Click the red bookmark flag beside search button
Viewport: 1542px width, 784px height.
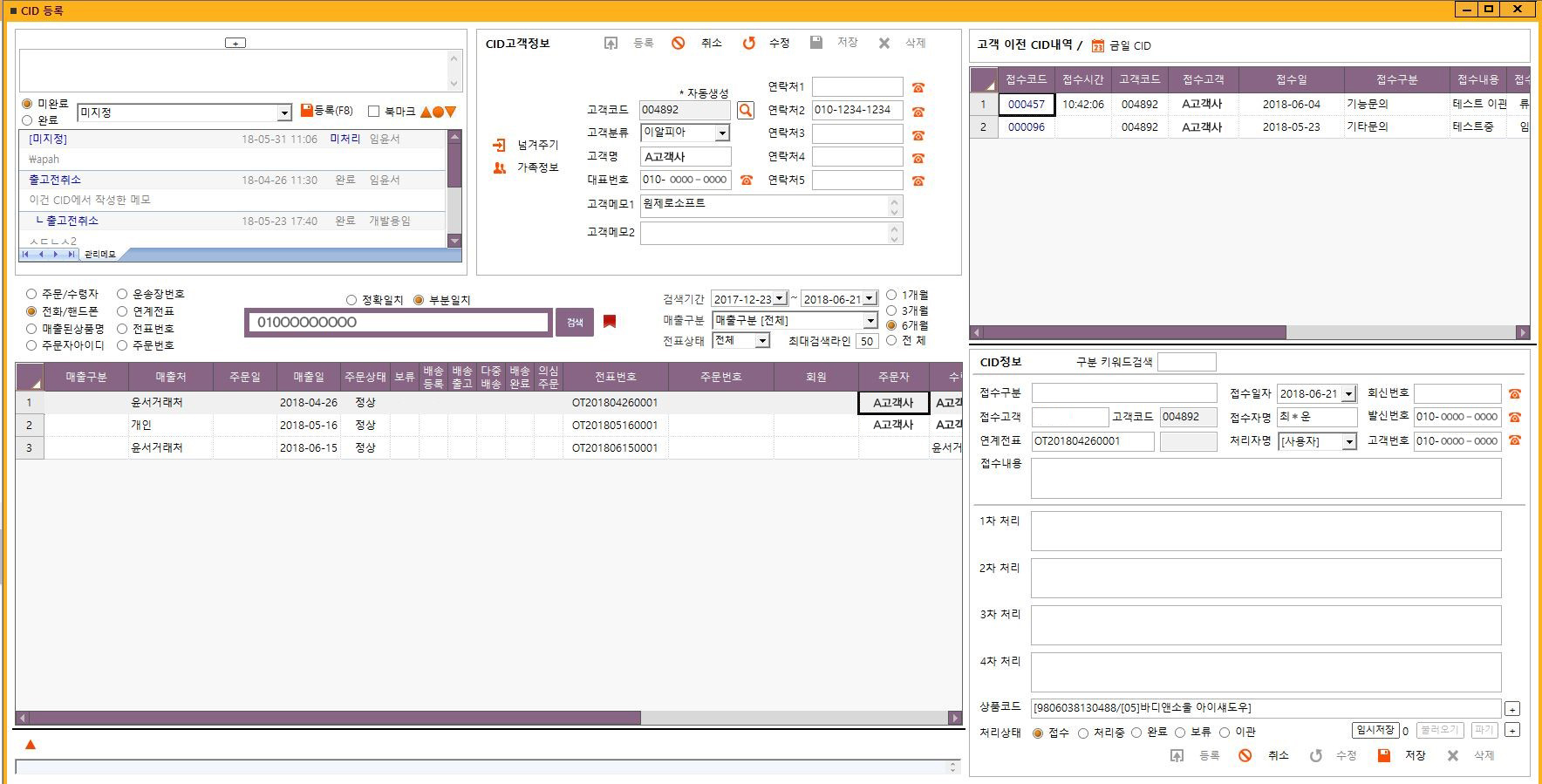pyautogui.click(x=610, y=322)
